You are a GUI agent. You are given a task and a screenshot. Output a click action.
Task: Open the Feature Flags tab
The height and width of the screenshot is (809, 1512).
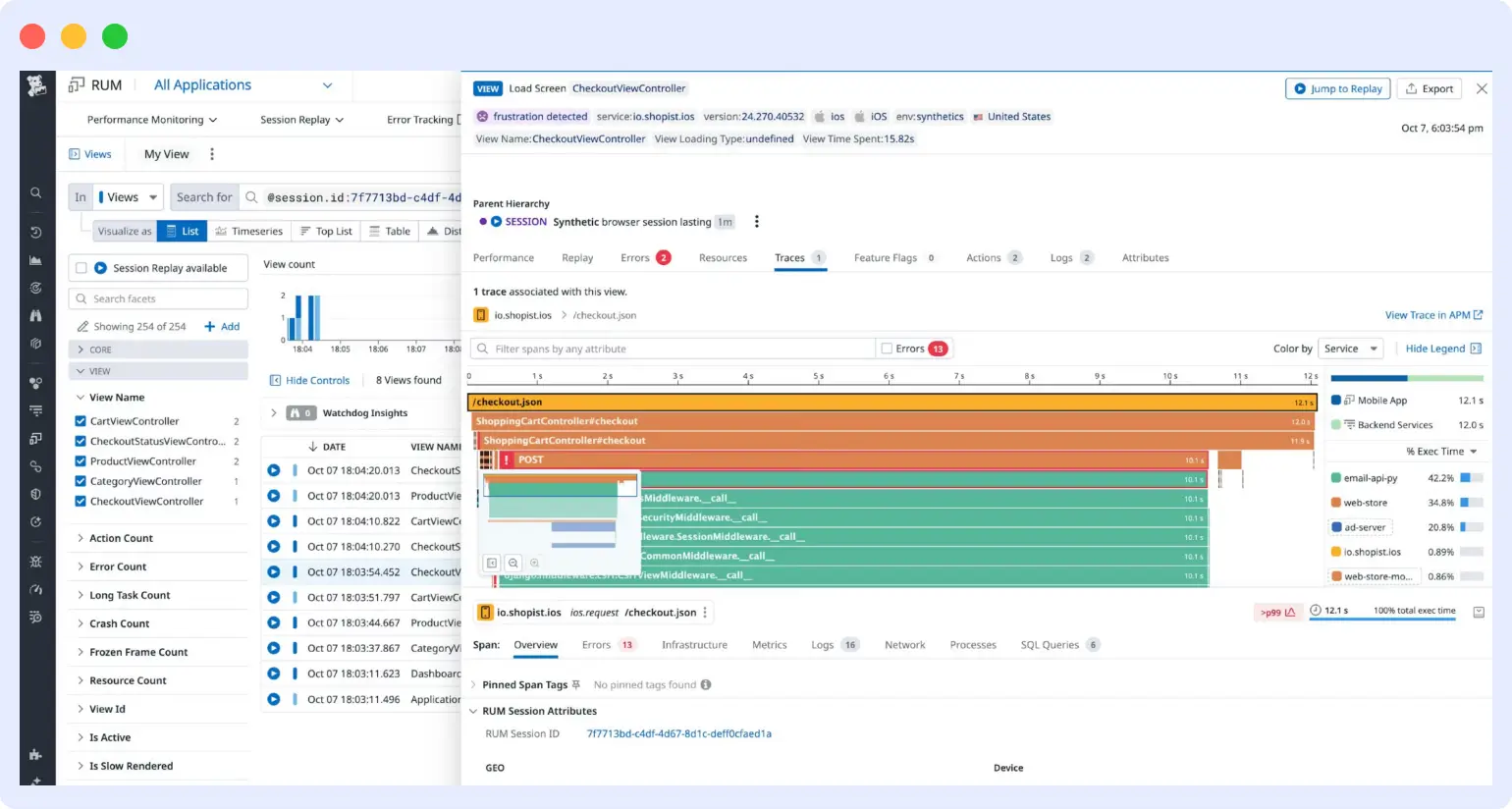pyautogui.click(x=894, y=258)
